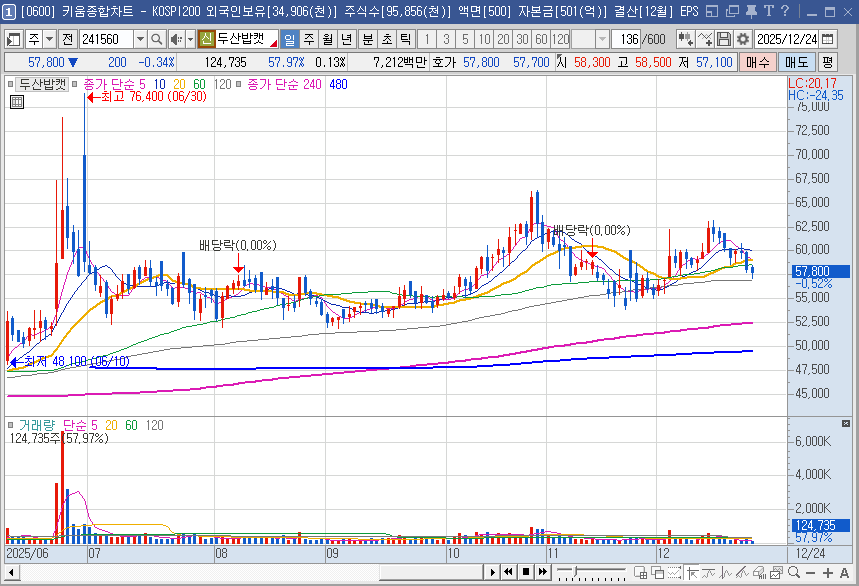Toggle the small square before 거래량 label

[x=10, y=426]
